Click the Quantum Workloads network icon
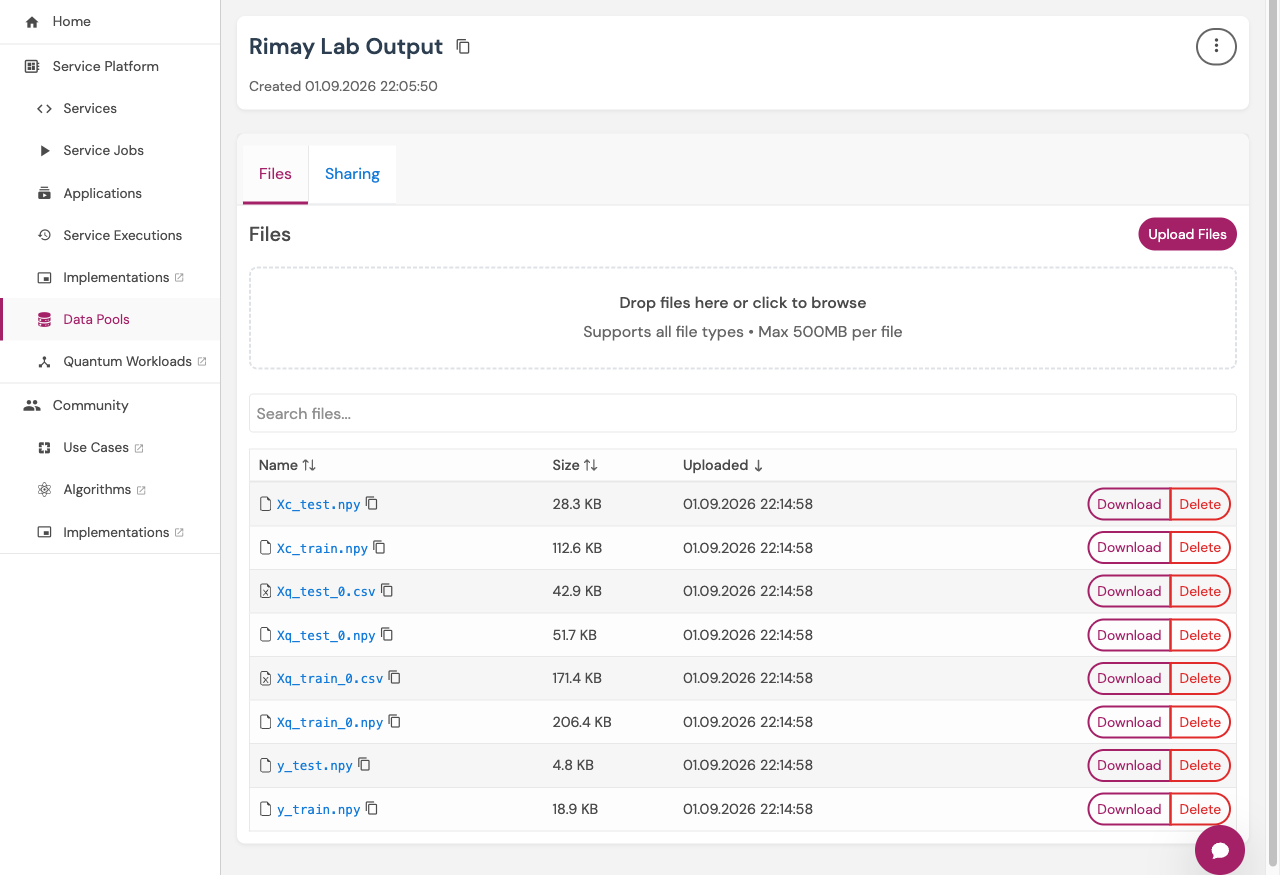Viewport: 1280px width, 875px height. coord(44,361)
